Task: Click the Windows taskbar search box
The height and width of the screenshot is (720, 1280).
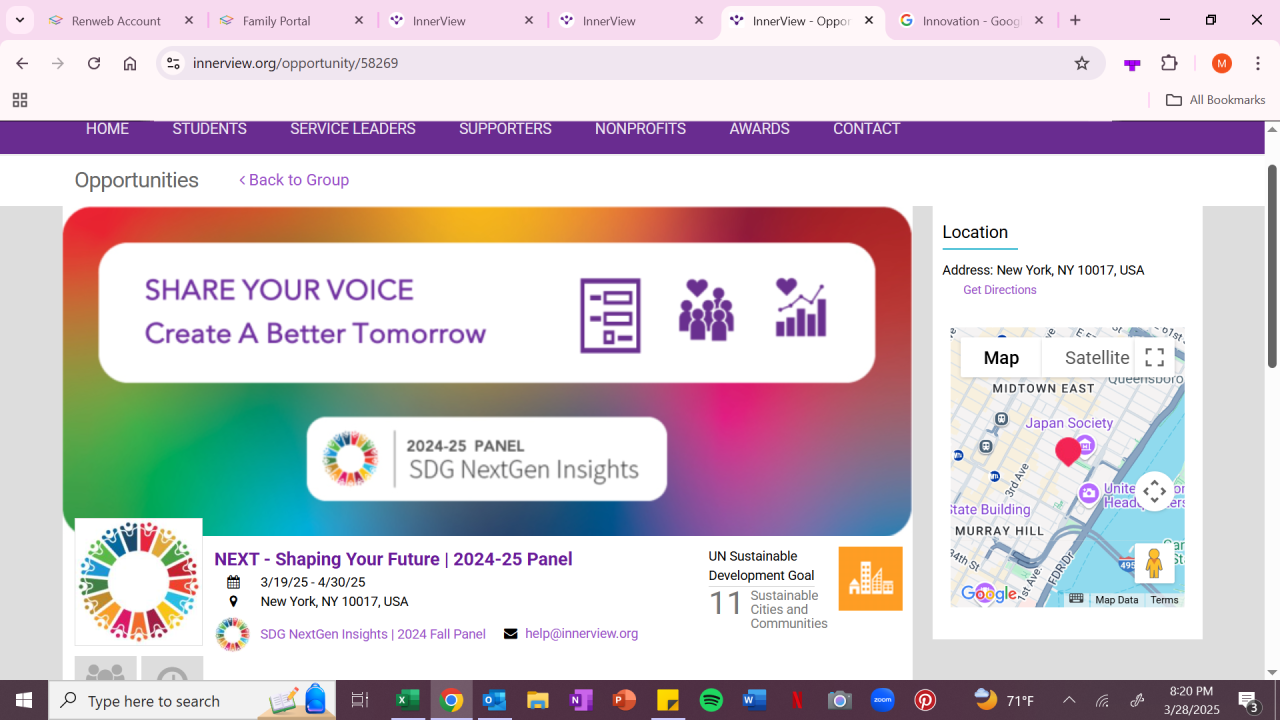Action: coord(193,700)
